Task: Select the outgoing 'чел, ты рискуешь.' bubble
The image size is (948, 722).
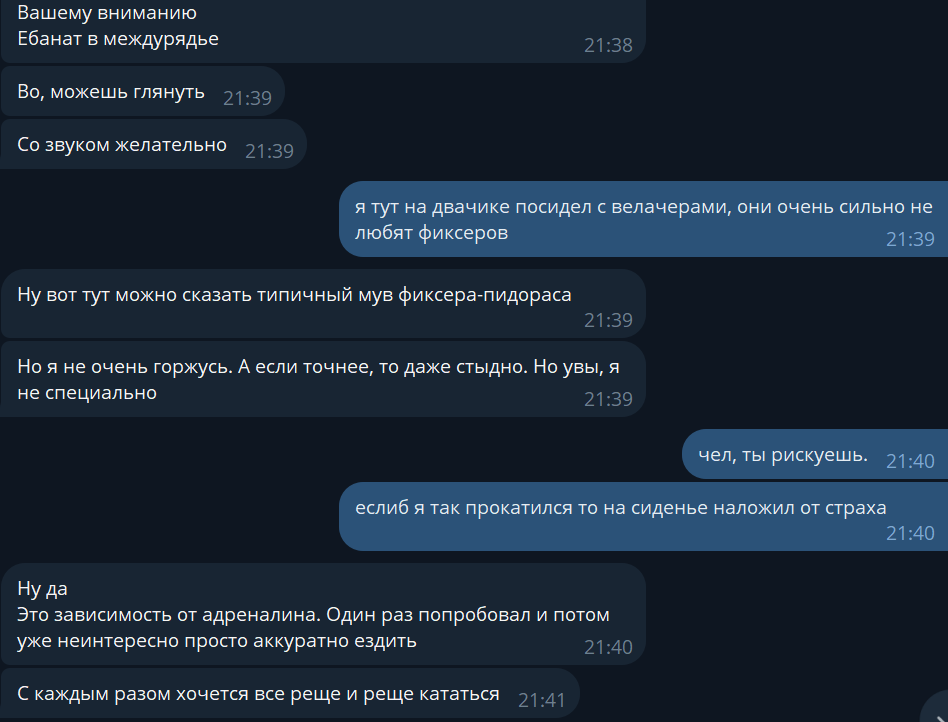Action: click(x=815, y=455)
